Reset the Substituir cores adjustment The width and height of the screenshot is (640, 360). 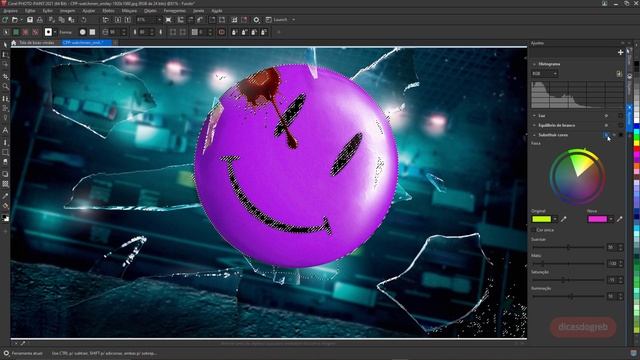pyautogui.click(x=614, y=135)
